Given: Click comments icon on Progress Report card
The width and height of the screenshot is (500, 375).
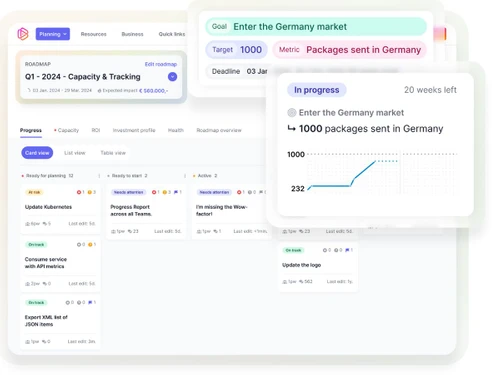Looking at the screenshot, I should [x=130, y=231].
